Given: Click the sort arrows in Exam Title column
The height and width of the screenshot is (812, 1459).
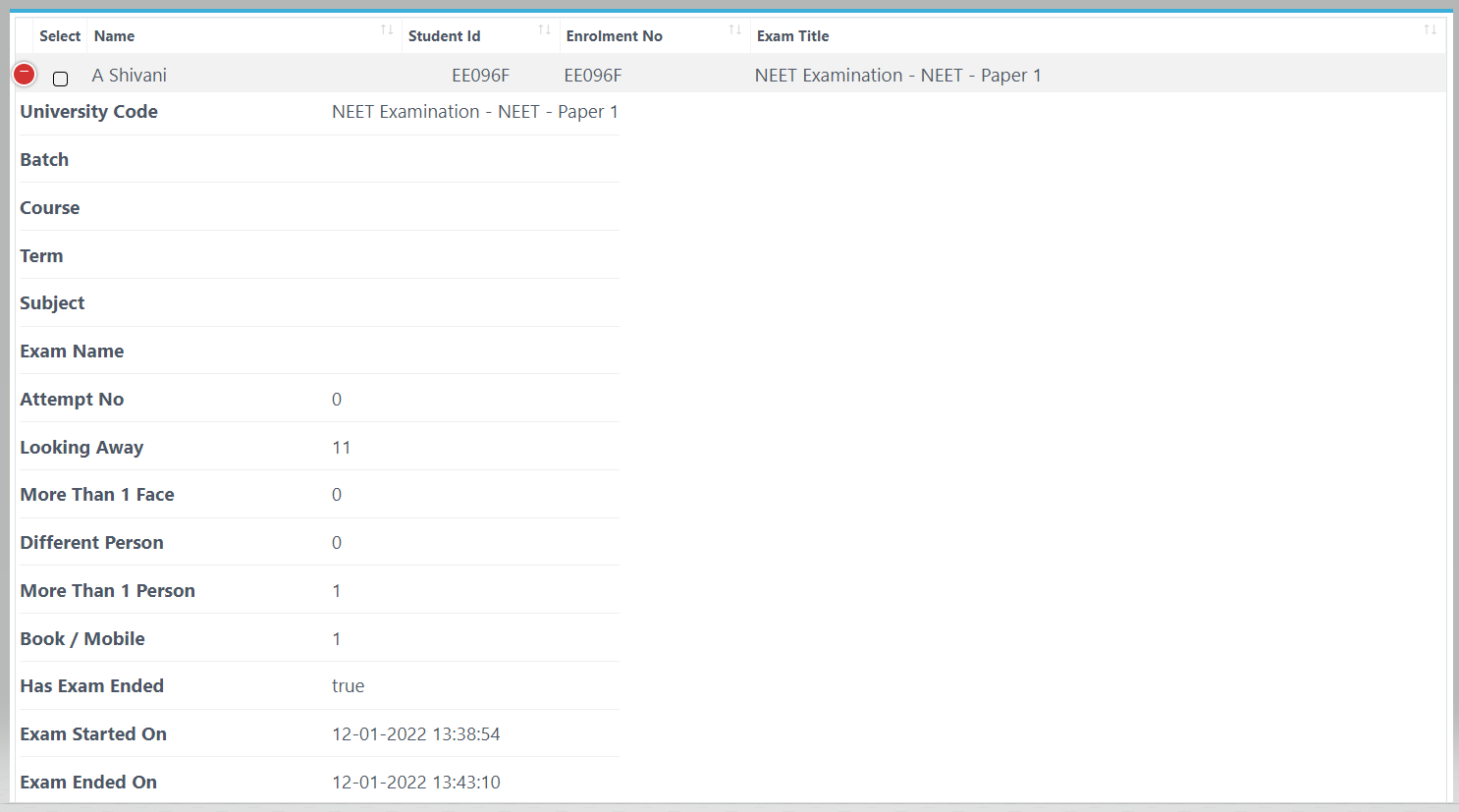Looking at the screenshot, I should tap(1430, 30).
